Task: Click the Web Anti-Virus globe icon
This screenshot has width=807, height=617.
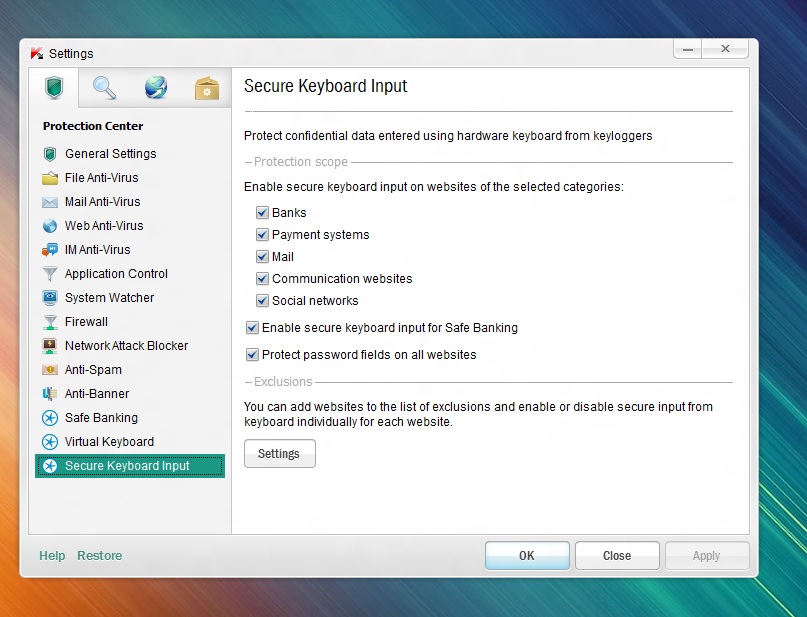Action: [x=50, y=226]
